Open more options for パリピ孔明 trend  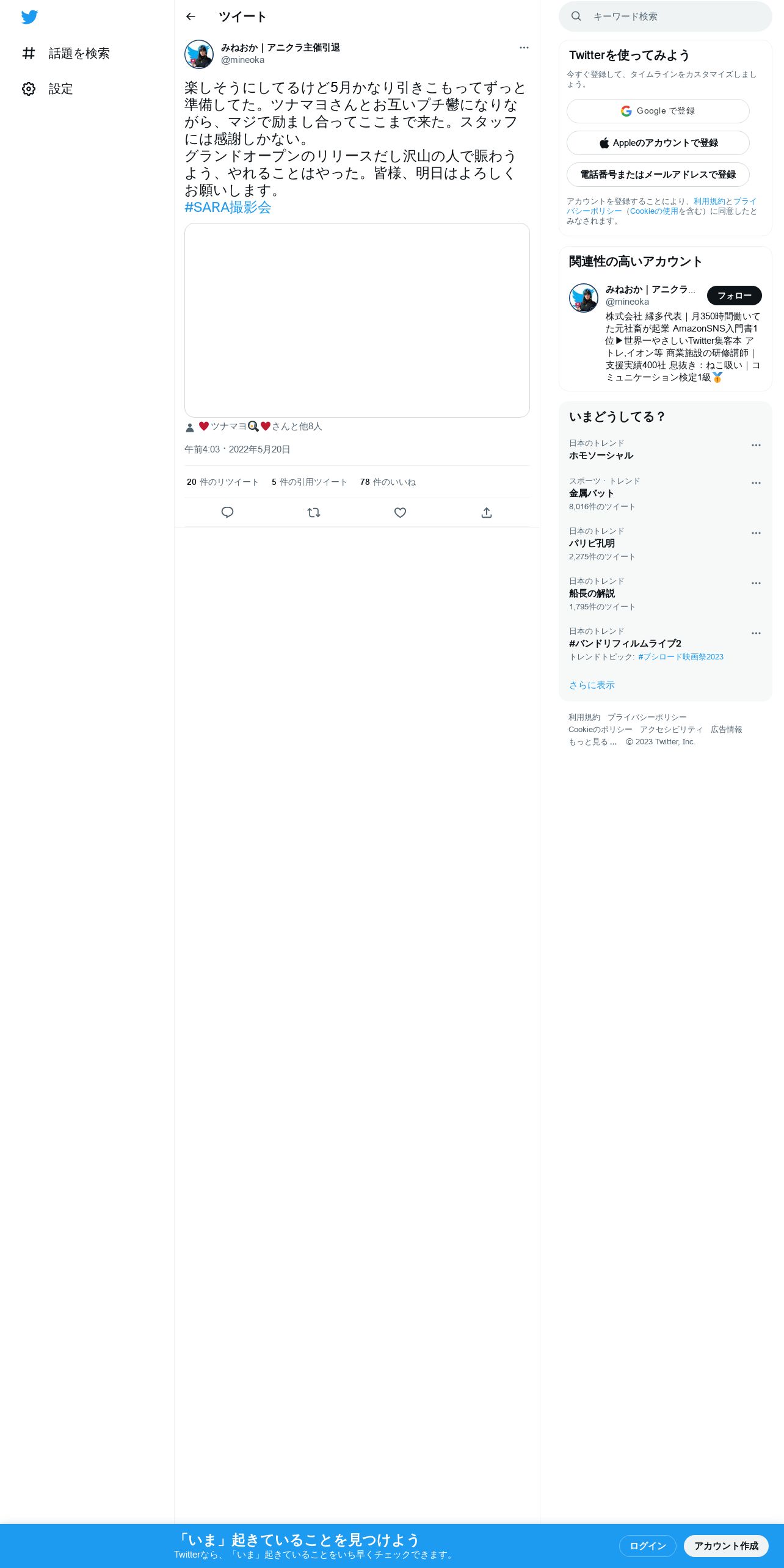coord(756,533)
